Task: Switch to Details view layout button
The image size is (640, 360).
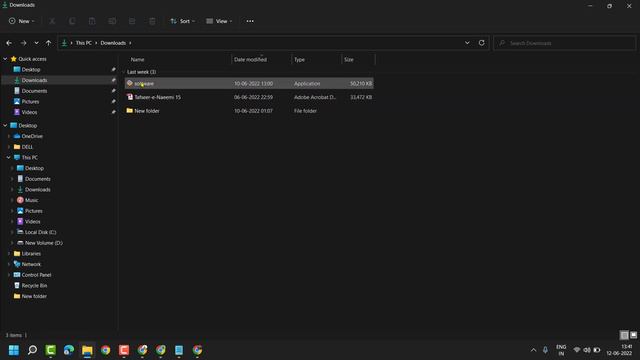Action: (x=624, y=335)
